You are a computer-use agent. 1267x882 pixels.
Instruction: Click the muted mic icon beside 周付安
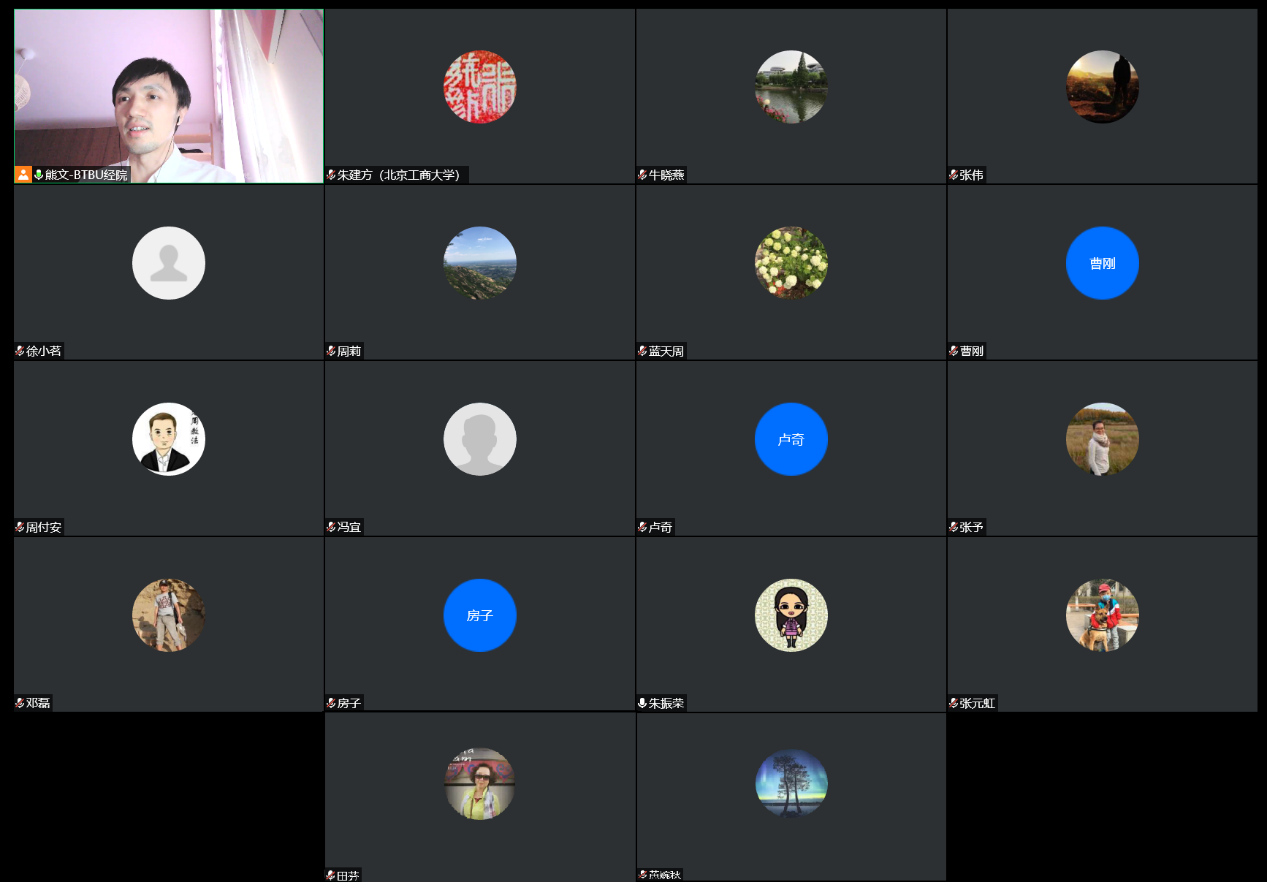(x=20, y=527)
